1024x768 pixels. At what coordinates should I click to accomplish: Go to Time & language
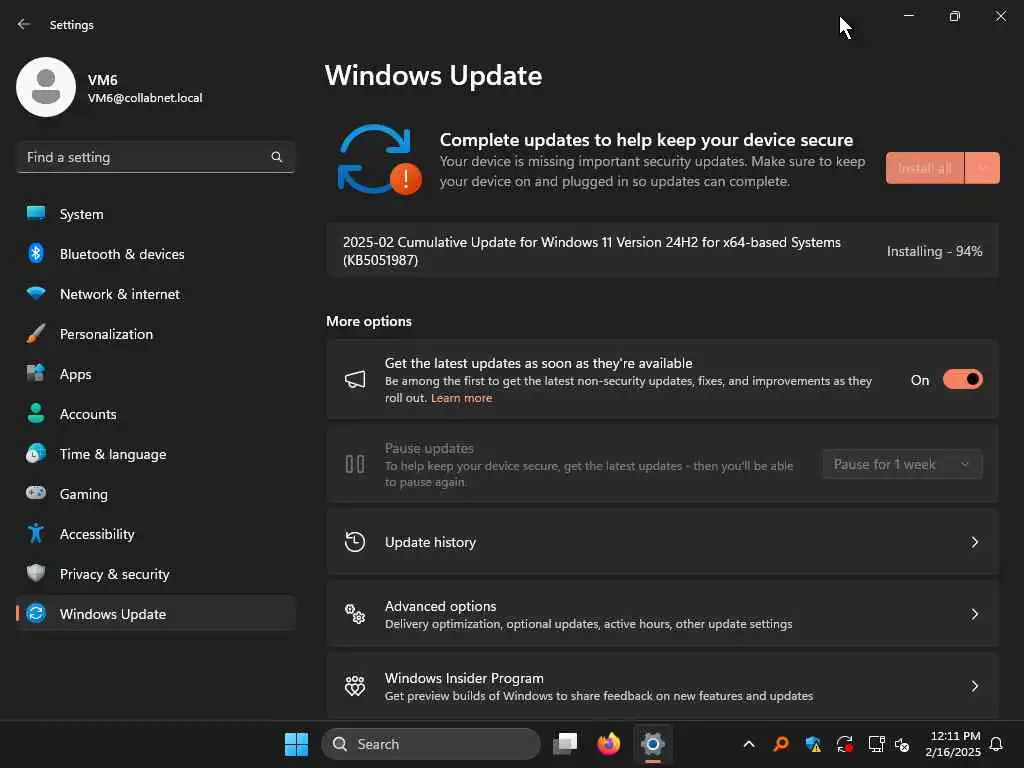(x=156, y=454)
